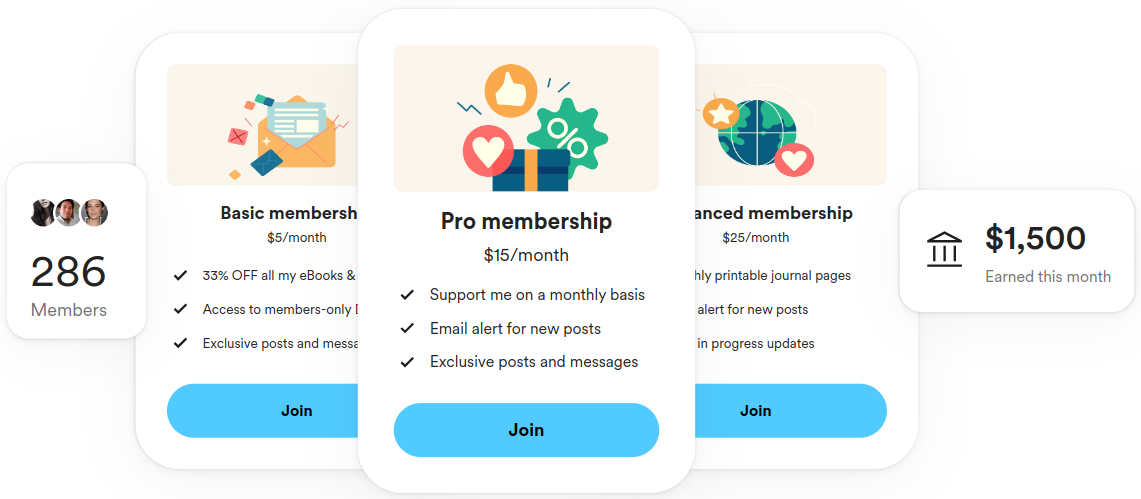Image resolution: width=1141 pixels, height=499 pixels.
Task: Join the Advanced membership
Action: click(x=791, y=410)
